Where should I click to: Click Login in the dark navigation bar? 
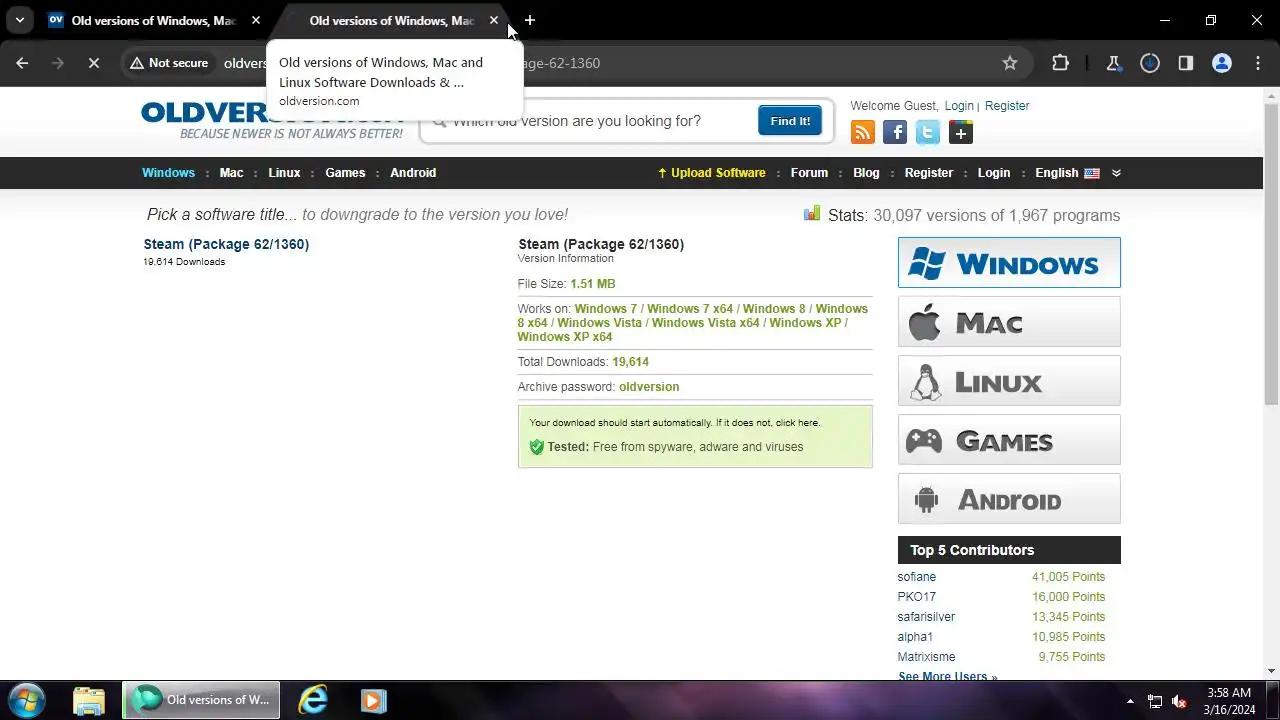pyautogui.click(x=994, y=173)
